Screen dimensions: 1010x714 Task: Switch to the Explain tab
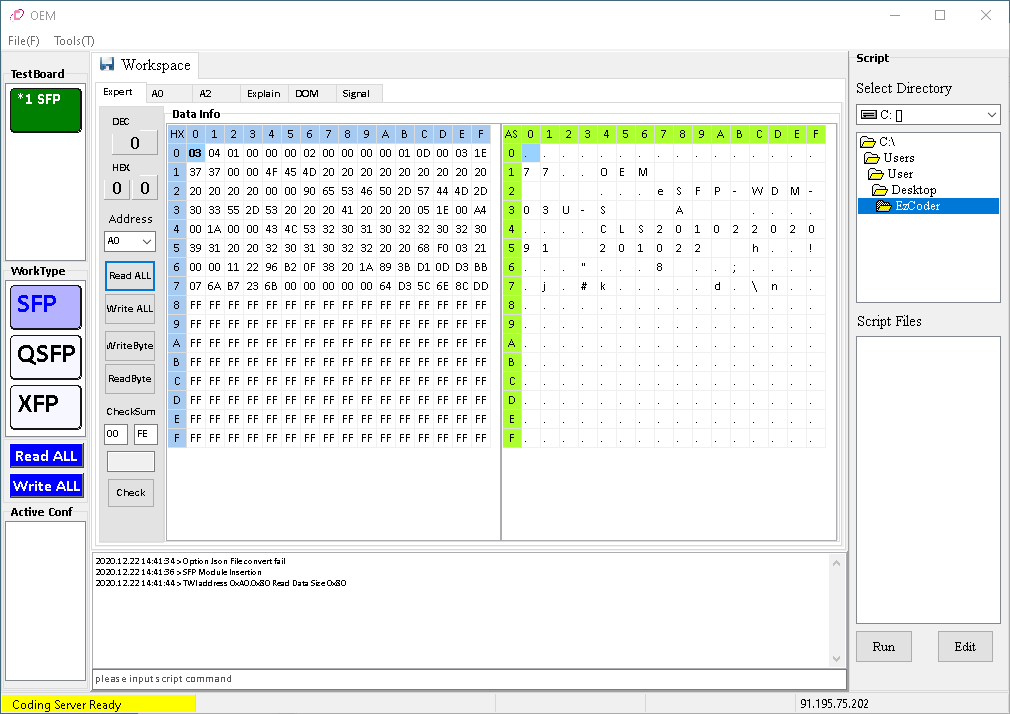(x=264, y=93)
